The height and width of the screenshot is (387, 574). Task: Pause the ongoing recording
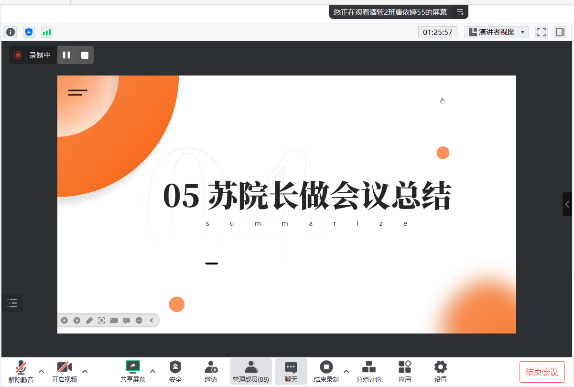coord(66,55)
